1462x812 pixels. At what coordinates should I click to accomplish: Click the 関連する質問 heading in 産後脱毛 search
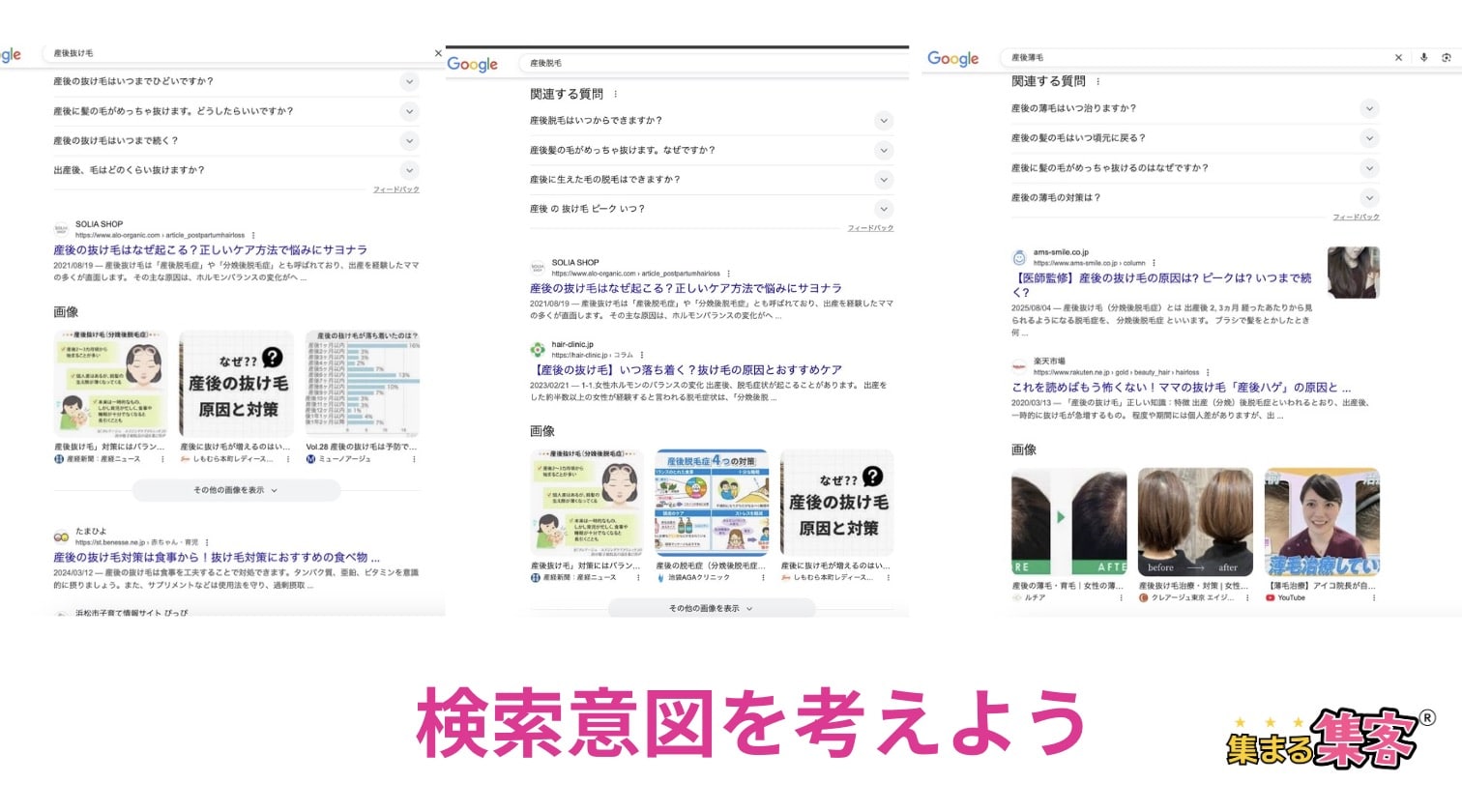pos(567,94)
